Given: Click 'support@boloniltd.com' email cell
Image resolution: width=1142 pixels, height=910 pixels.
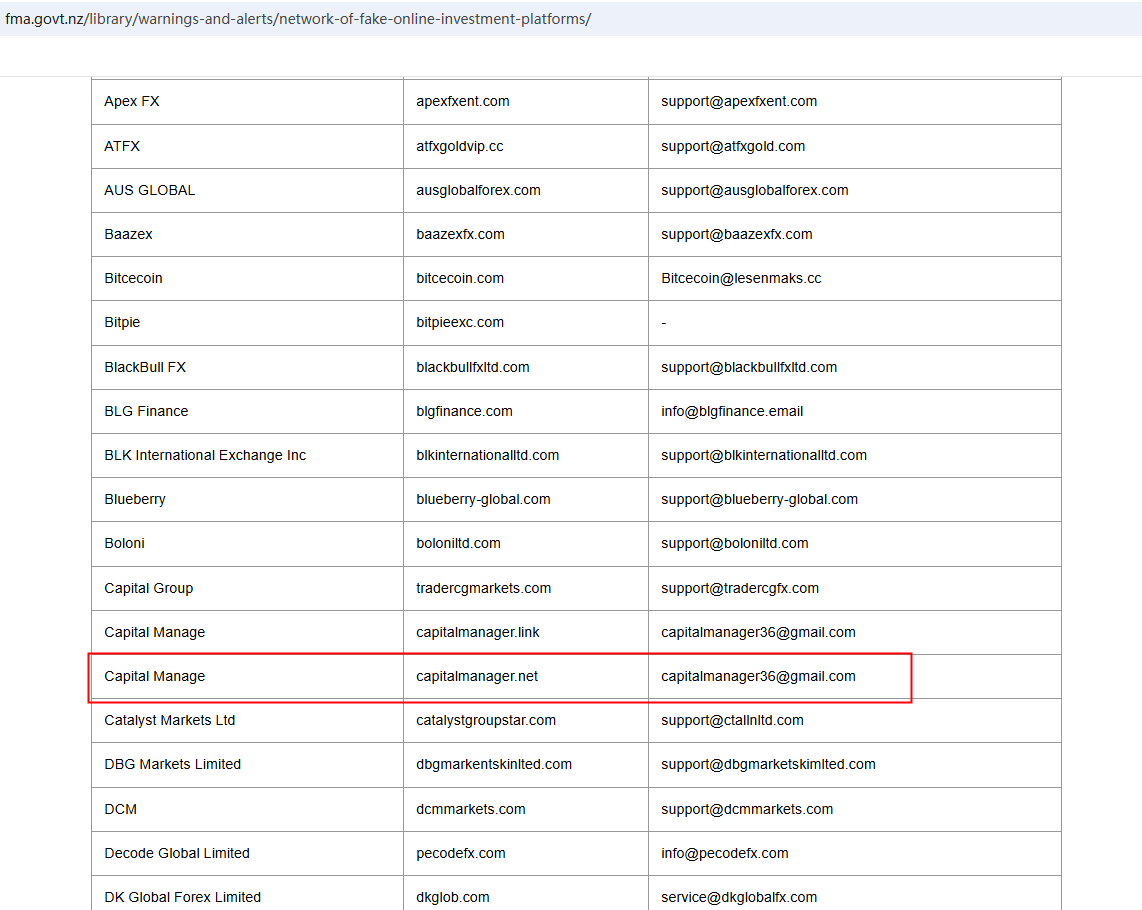Looking at the screenshot, I should pyautogui.click(x=854, y=544).
